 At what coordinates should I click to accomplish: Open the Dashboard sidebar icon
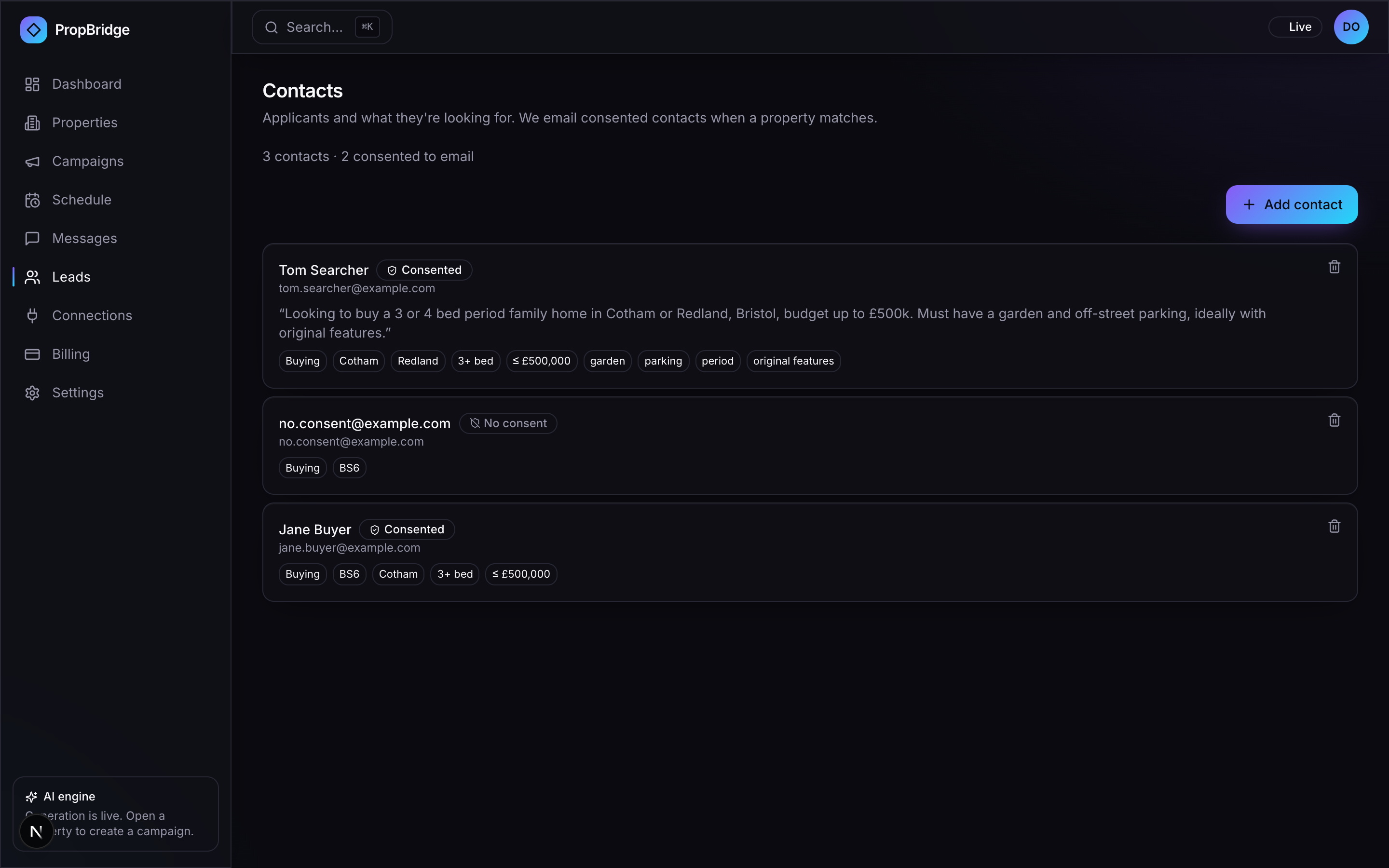tap(32, 84)
